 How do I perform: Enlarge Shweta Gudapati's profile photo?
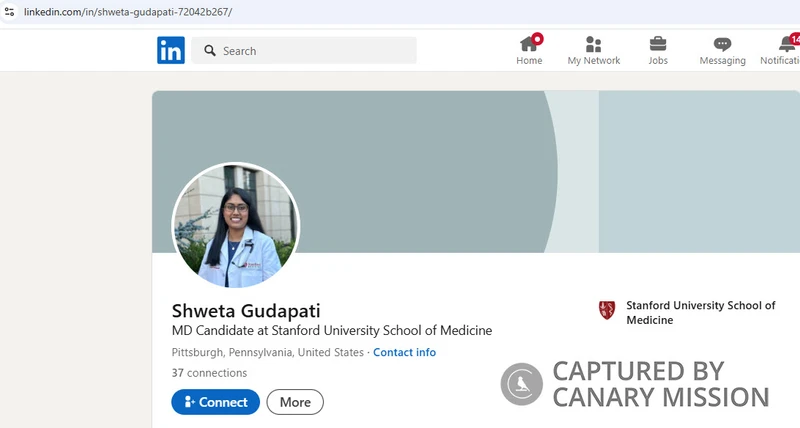pyautogui.click(x=236, y=225)
